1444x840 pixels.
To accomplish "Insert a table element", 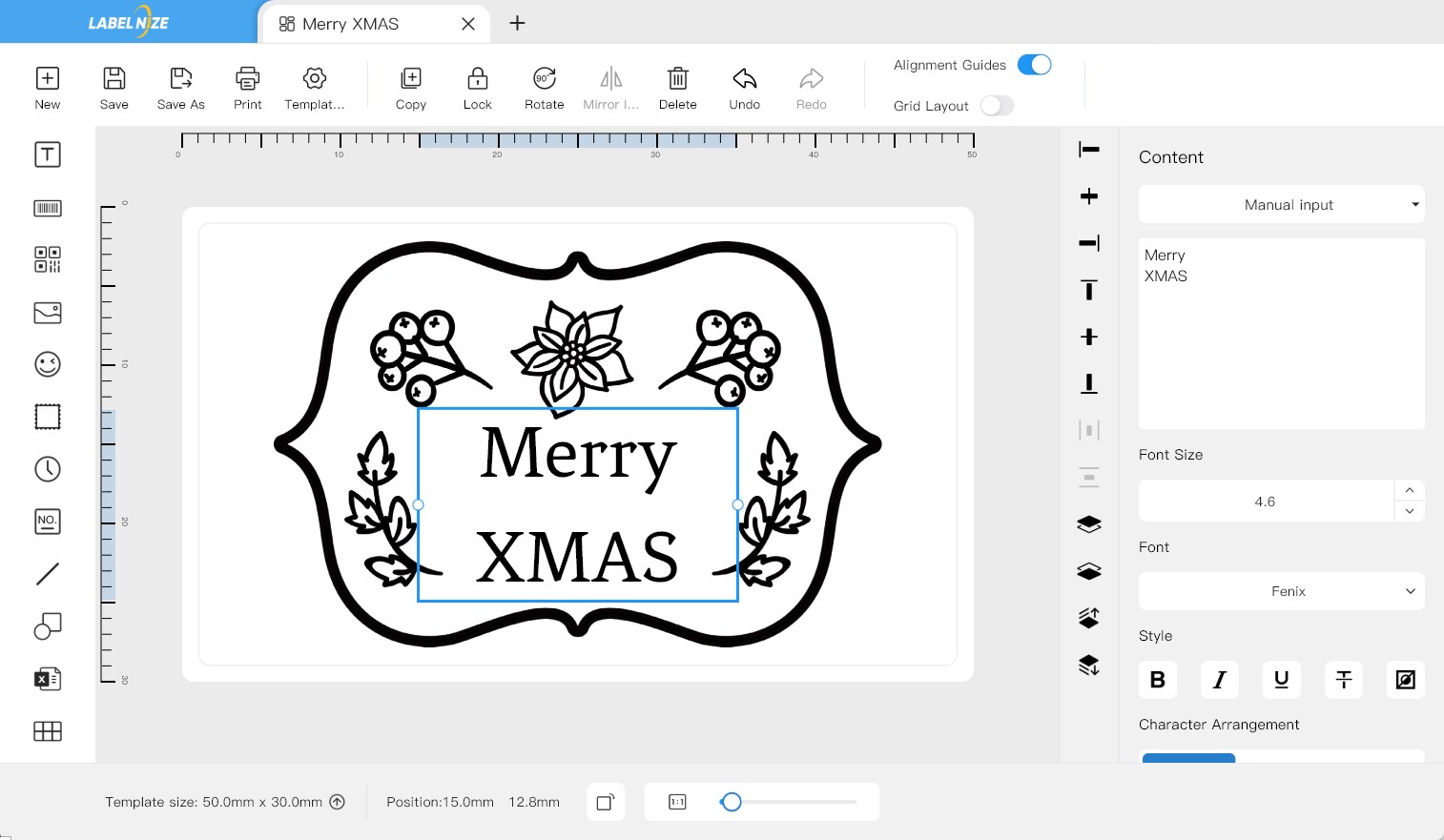I will (48, 731).
